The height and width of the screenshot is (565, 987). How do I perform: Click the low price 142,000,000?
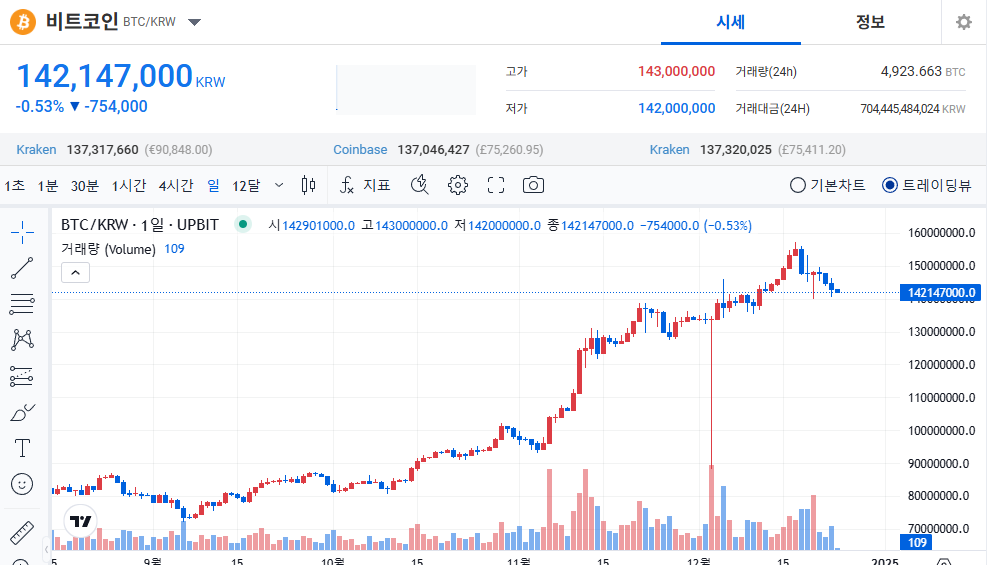coord(676,108)
